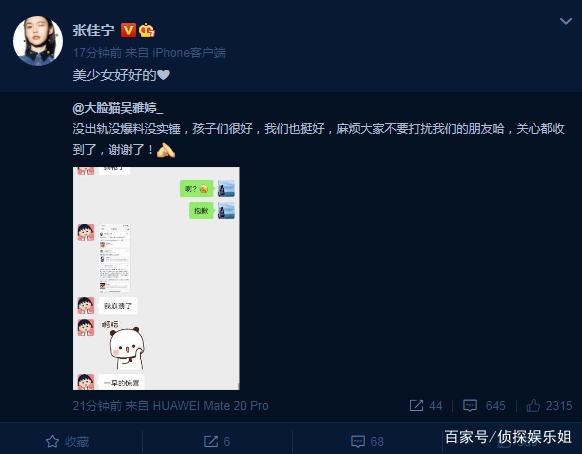Click the bottom repost button showing 6

pos(217,441)
